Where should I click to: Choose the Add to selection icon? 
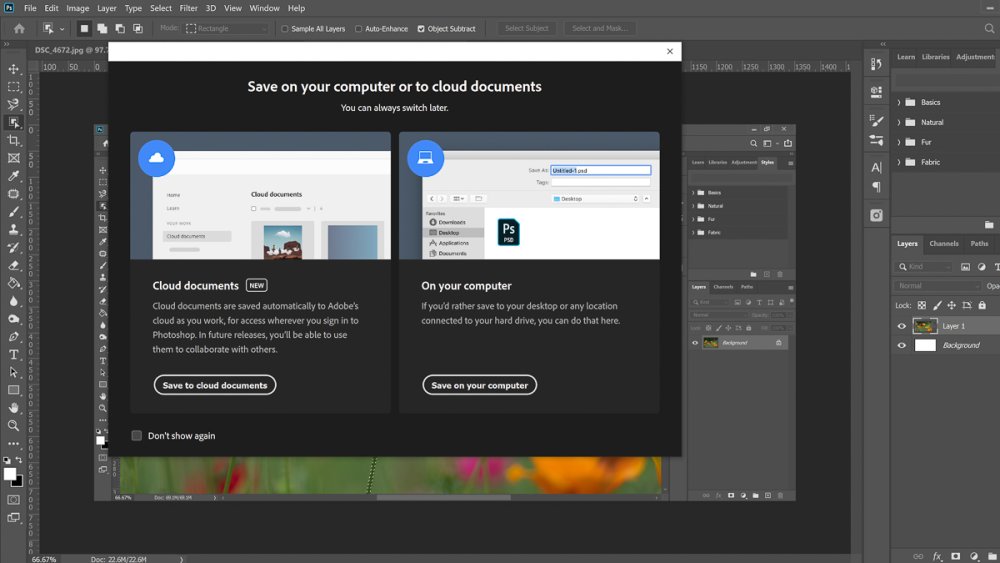pyautogui.click(x=102, y=28)
